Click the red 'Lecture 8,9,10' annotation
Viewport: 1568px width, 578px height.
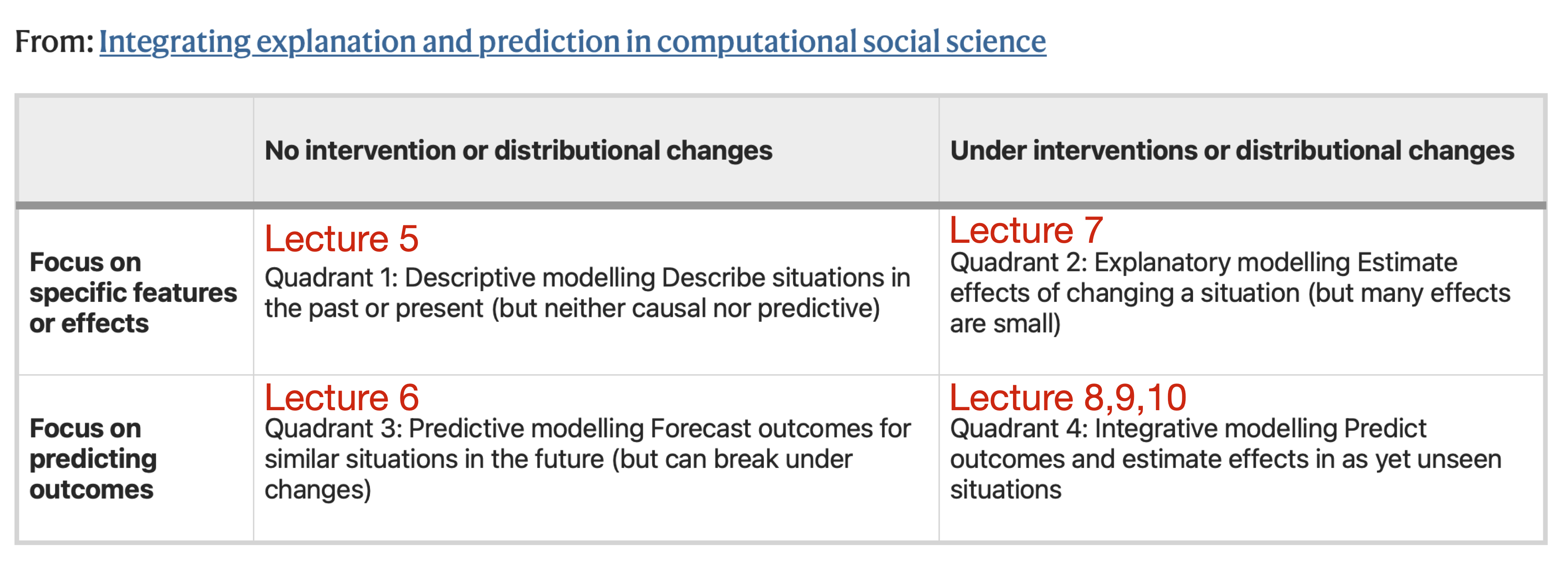coord(1068,397)
